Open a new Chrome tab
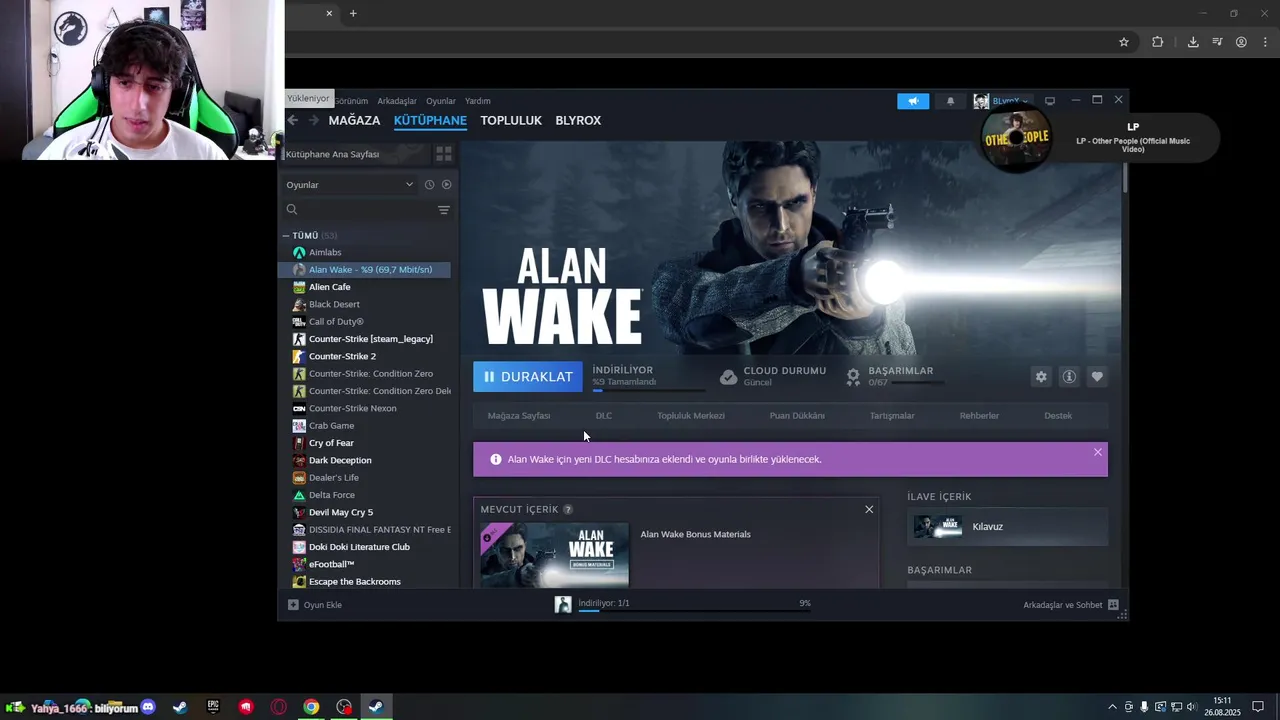Screen dimensions: 1280x720 point(353,13)
